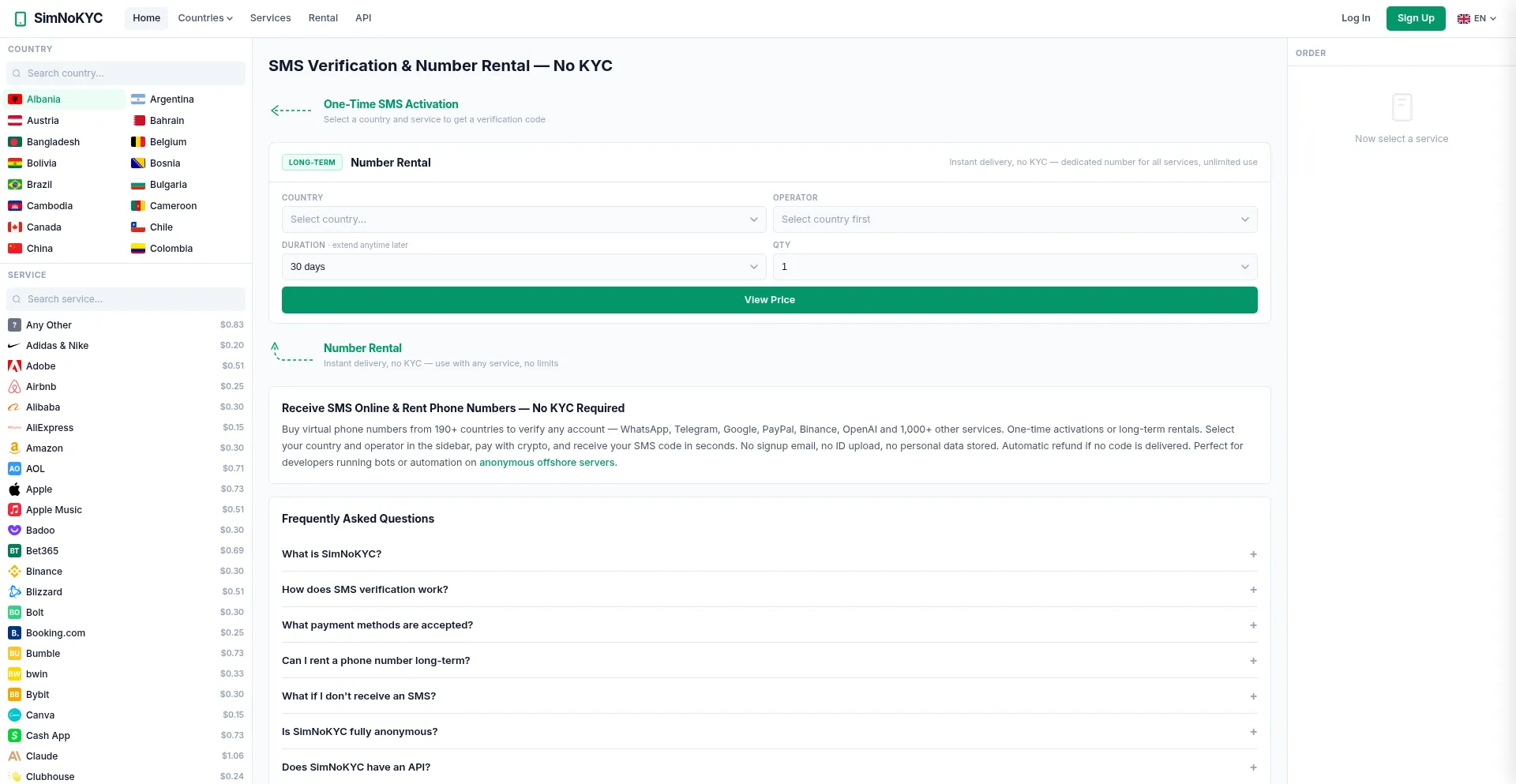1516x784 pixels.
Task: Expand 'Is SimNoKYC fully anonymous?'
Action: click(x=770, y=732)
